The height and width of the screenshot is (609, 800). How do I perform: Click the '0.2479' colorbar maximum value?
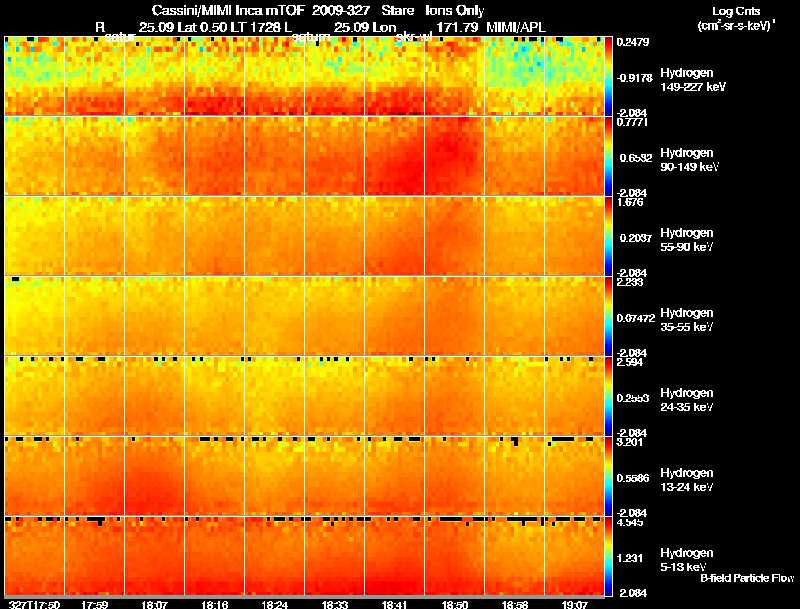tap(633, 42)
